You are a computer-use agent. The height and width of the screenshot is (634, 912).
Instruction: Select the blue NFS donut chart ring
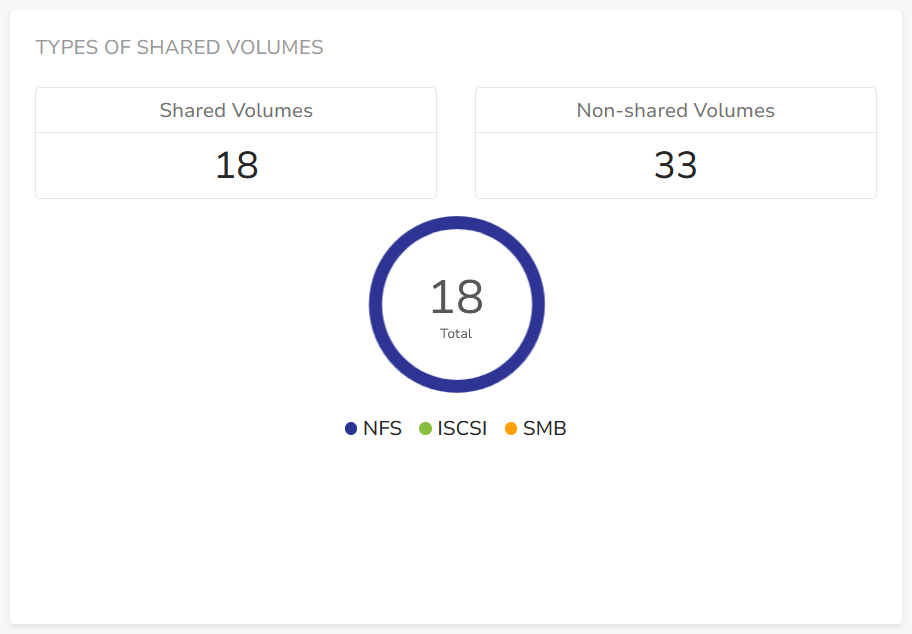(x=376, y=304)
